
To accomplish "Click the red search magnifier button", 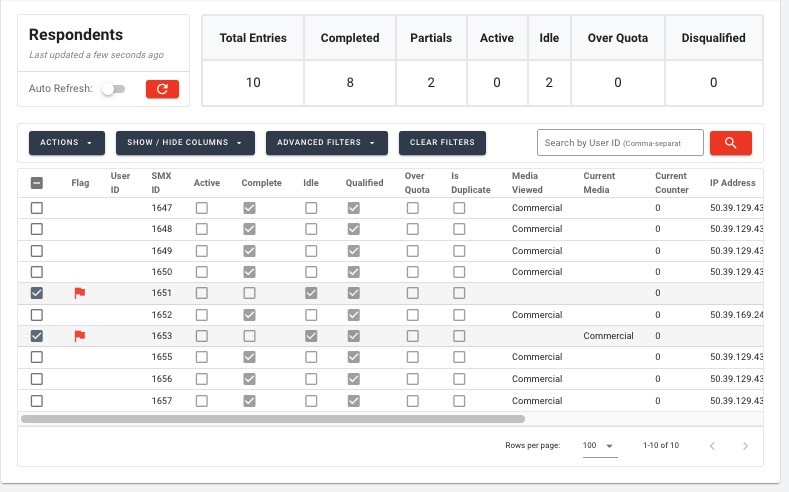I will tap(731, 143).
